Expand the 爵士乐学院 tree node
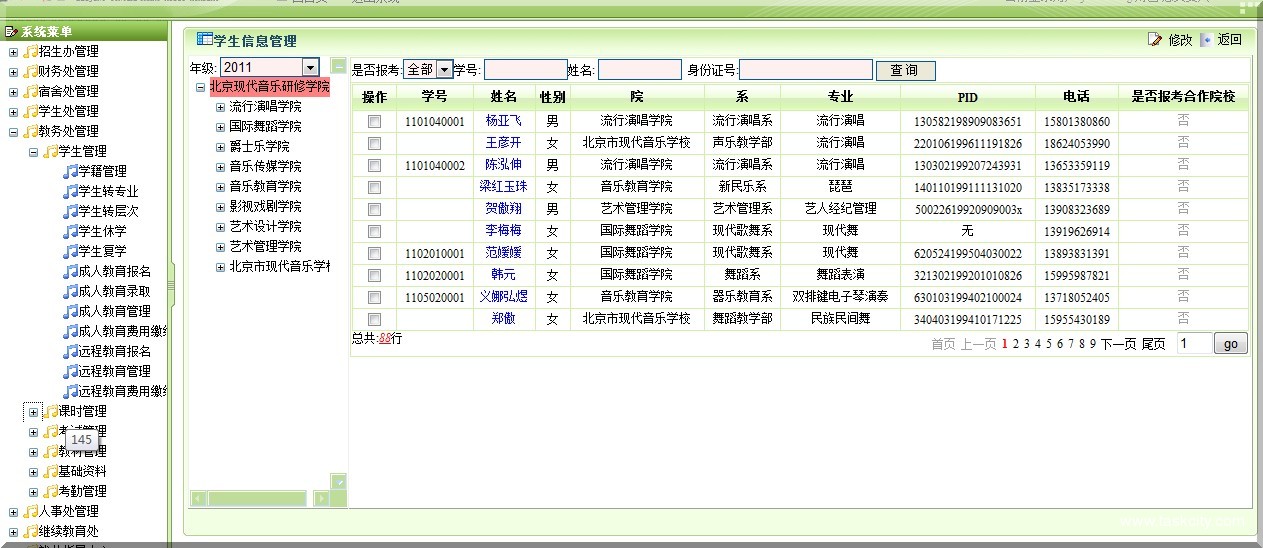1263x548 pixels. (x=220, y=147)
